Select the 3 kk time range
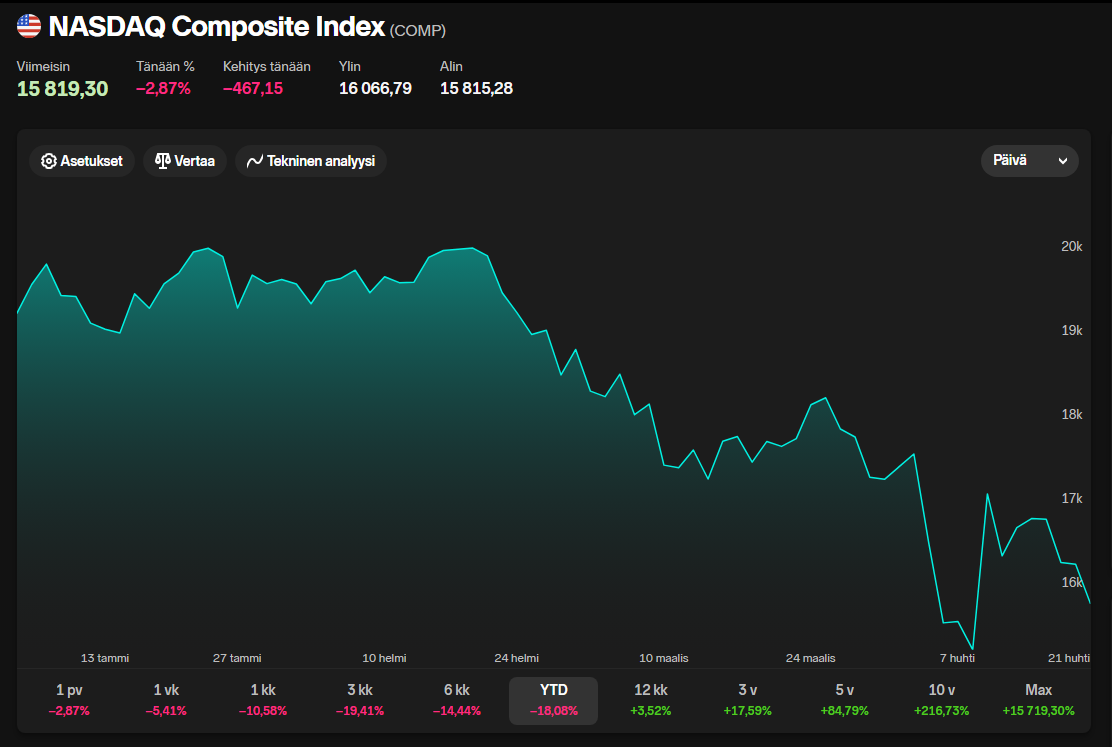Screen dimensions: 1112x747 coord(360,700)
